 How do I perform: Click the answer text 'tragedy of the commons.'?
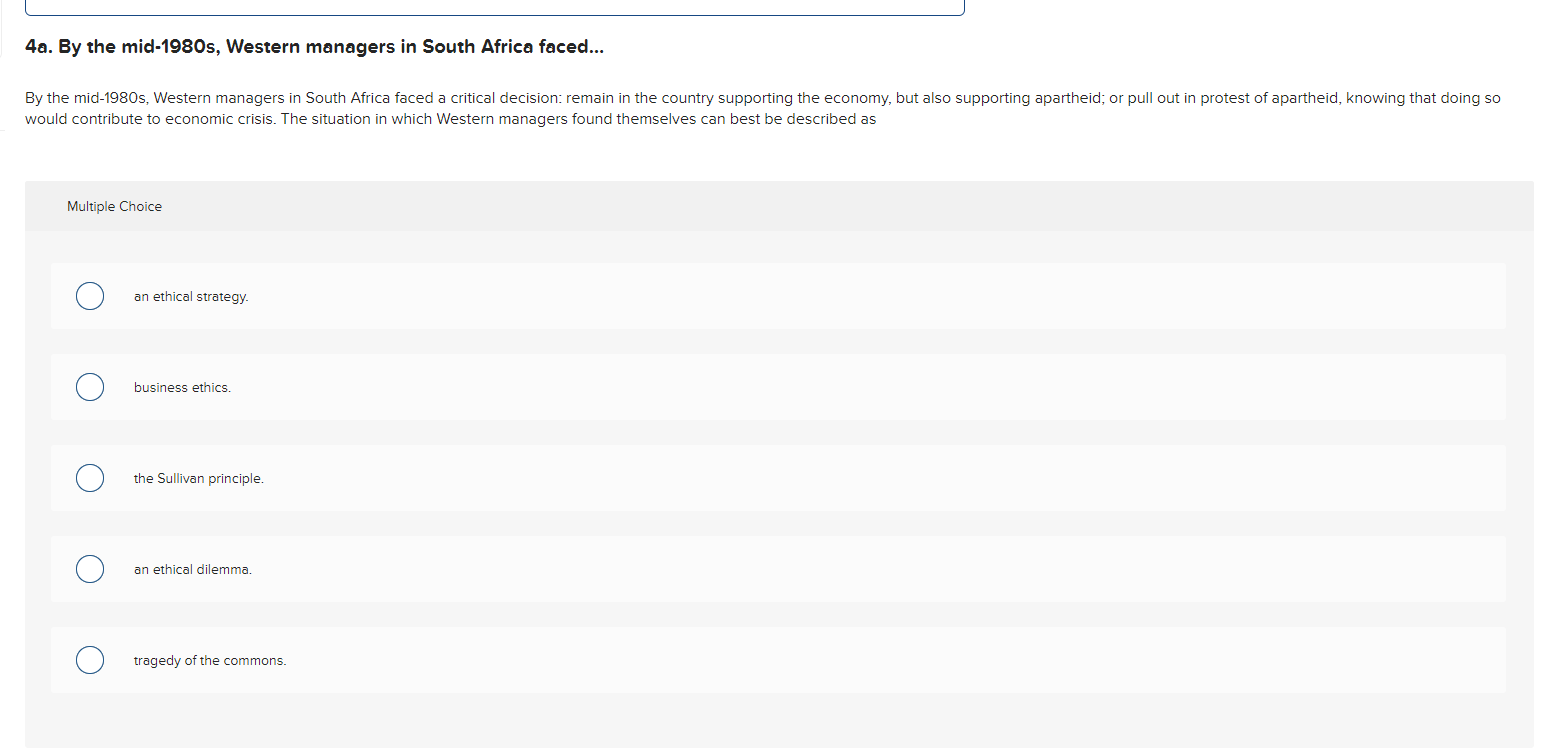pos(210,661)
